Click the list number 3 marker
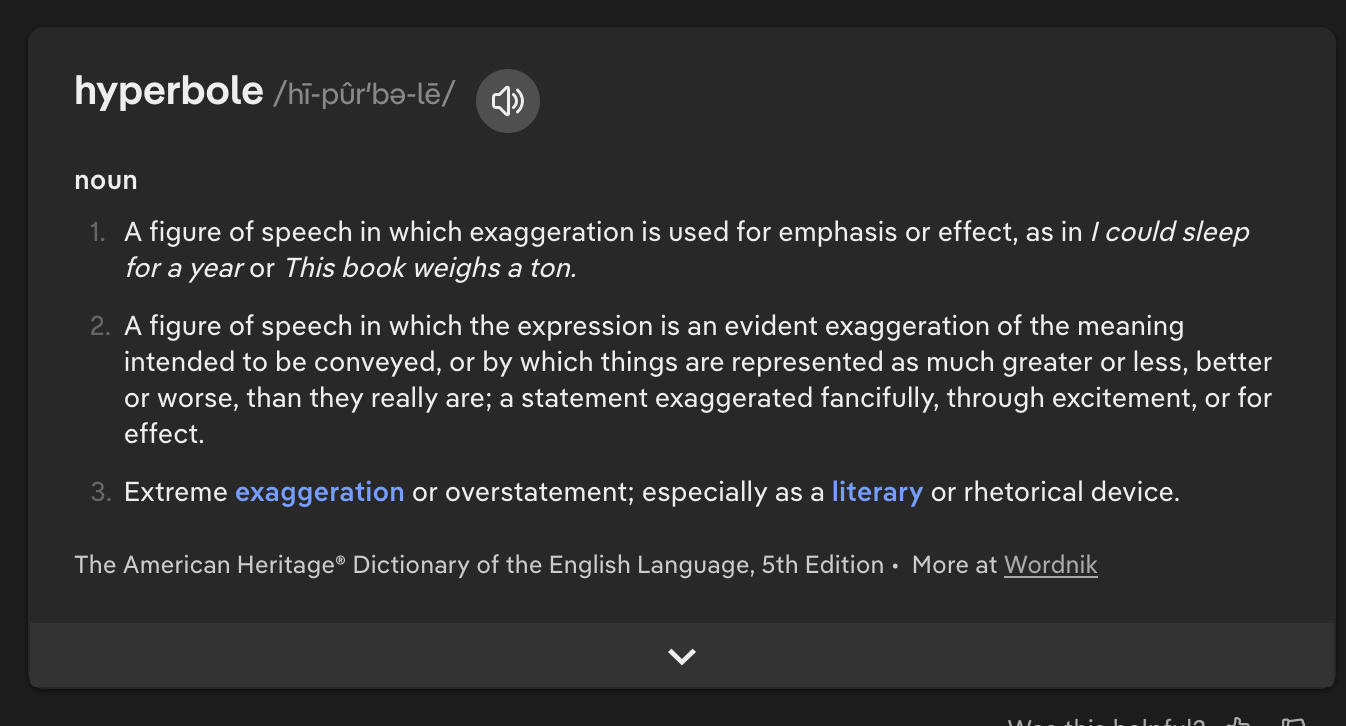This screenshot has height=726, width=1346. (x=98, y=493)
